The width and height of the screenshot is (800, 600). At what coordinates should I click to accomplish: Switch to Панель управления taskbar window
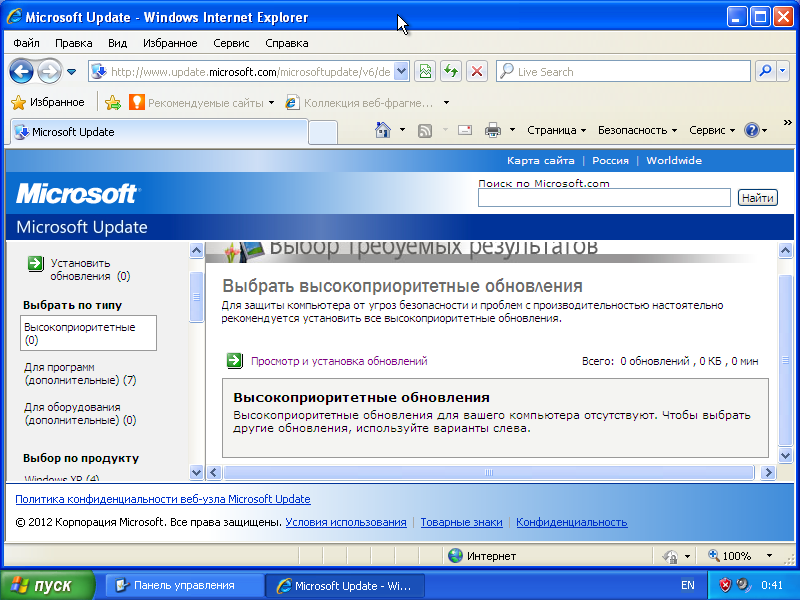tap(184, 586)
